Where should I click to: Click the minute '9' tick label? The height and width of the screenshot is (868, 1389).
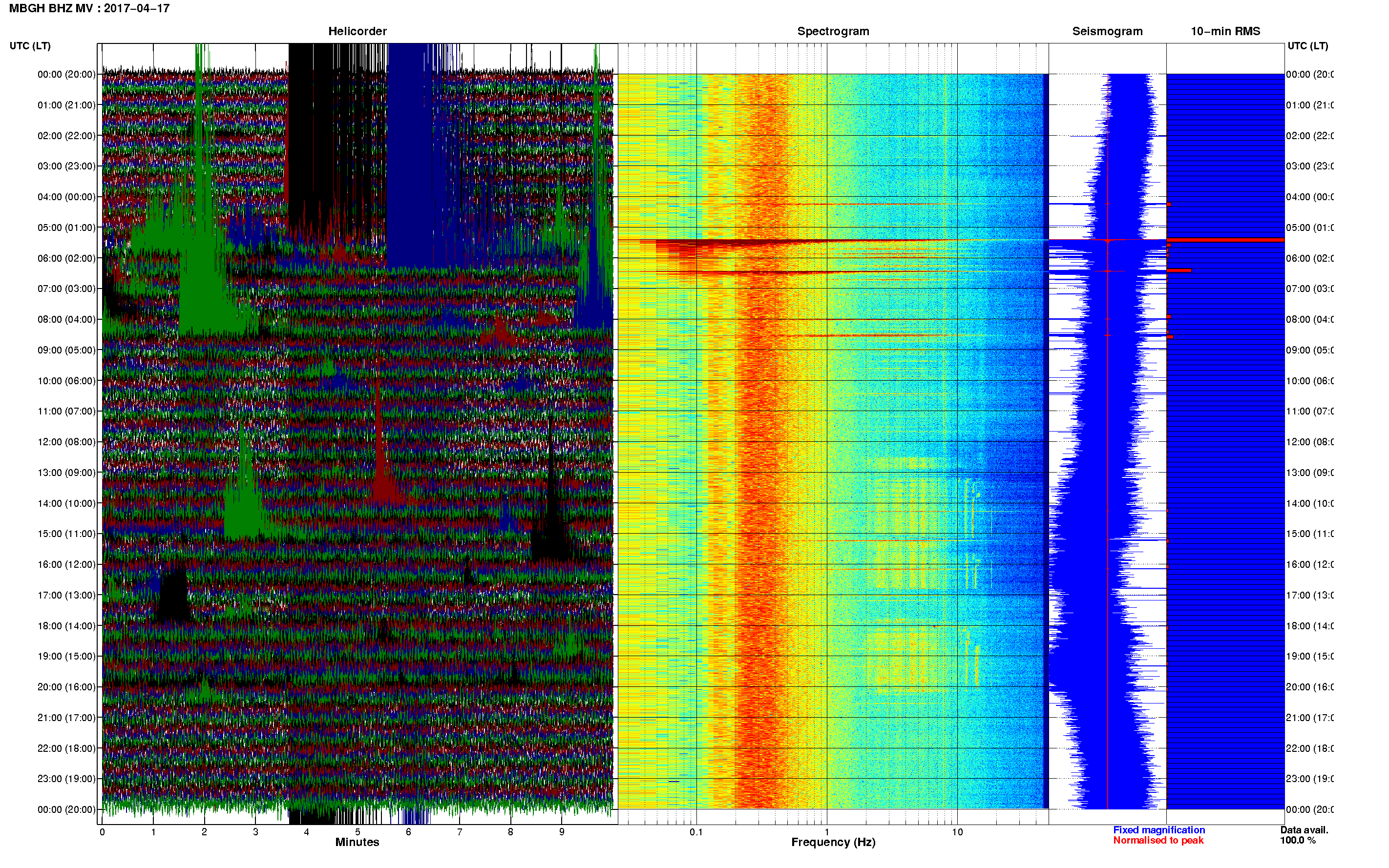[562, 832]
